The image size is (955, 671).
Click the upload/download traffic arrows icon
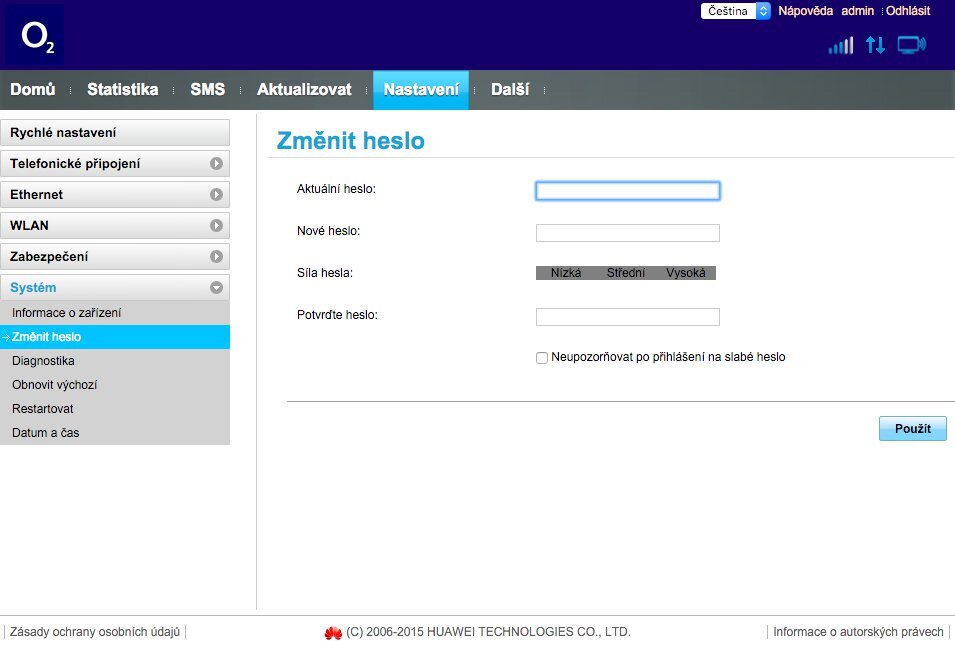875,45
